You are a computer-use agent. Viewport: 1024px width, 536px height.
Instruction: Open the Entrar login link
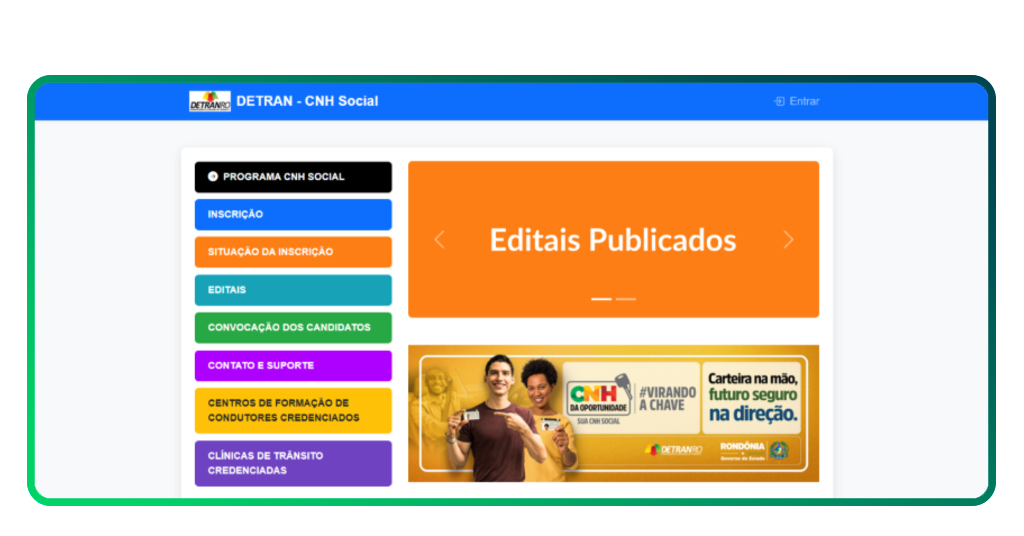tap(797, 101)
